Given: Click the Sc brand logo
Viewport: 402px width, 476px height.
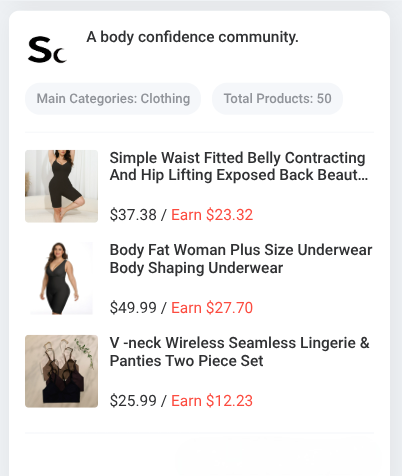Looking at the screenshot, I should (x=47, y=50).
